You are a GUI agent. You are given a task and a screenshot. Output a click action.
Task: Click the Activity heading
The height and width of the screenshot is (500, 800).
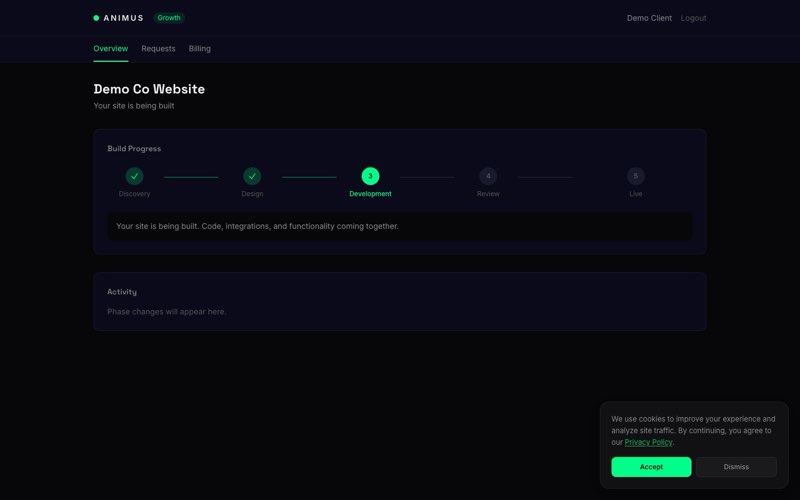[122, 292]
